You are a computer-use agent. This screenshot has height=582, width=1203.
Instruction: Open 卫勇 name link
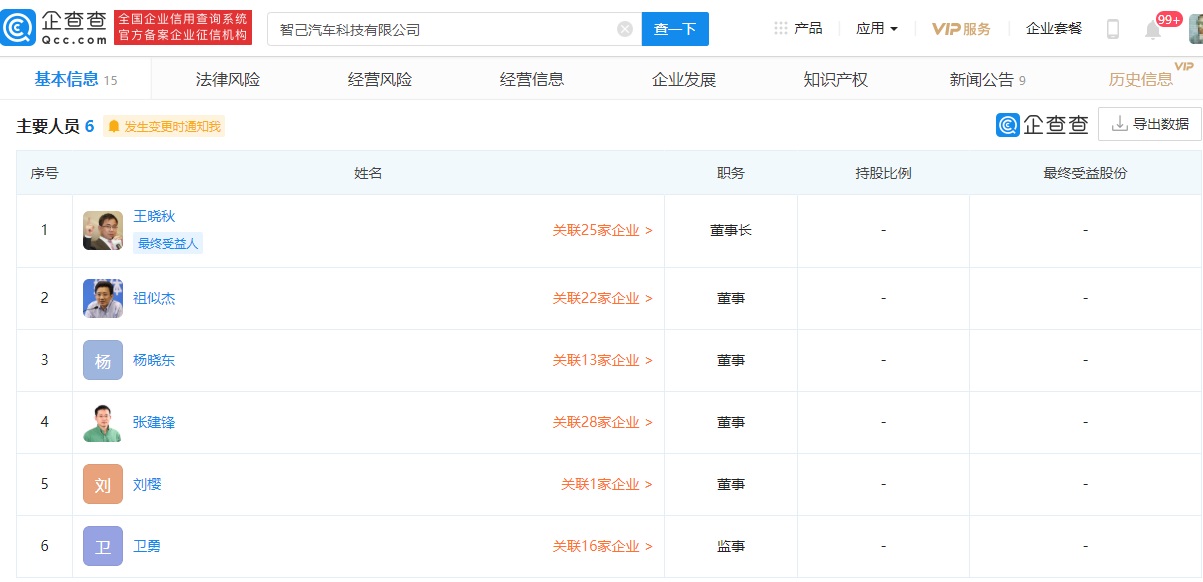pyautogui.click(x=147, y=546)
